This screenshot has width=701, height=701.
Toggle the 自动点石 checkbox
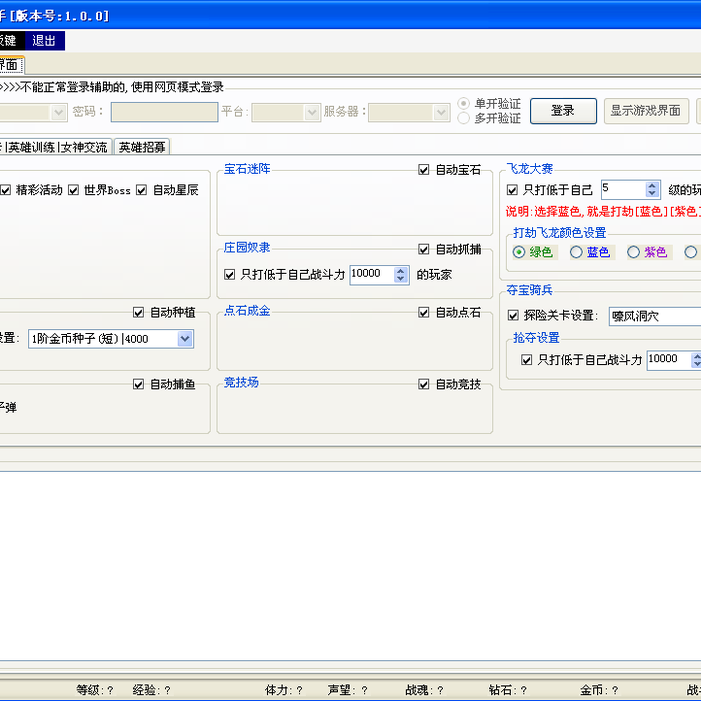pyautogui.click(x=423, y=312)
